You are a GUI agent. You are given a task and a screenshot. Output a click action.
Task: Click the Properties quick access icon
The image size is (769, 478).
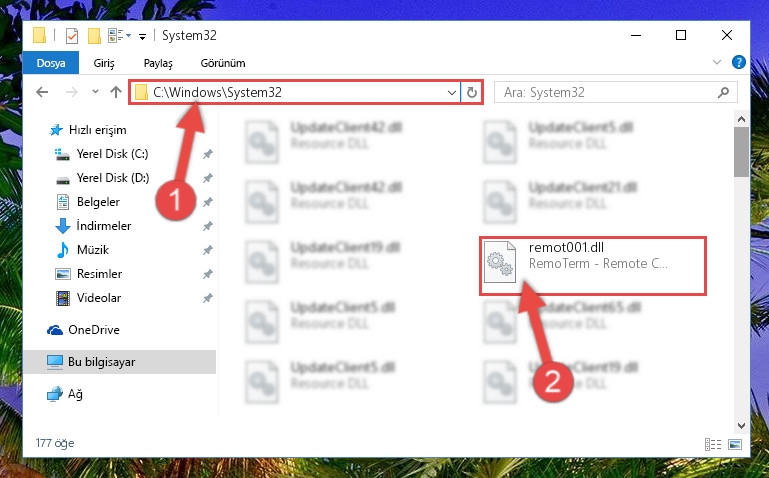[72, 36]
